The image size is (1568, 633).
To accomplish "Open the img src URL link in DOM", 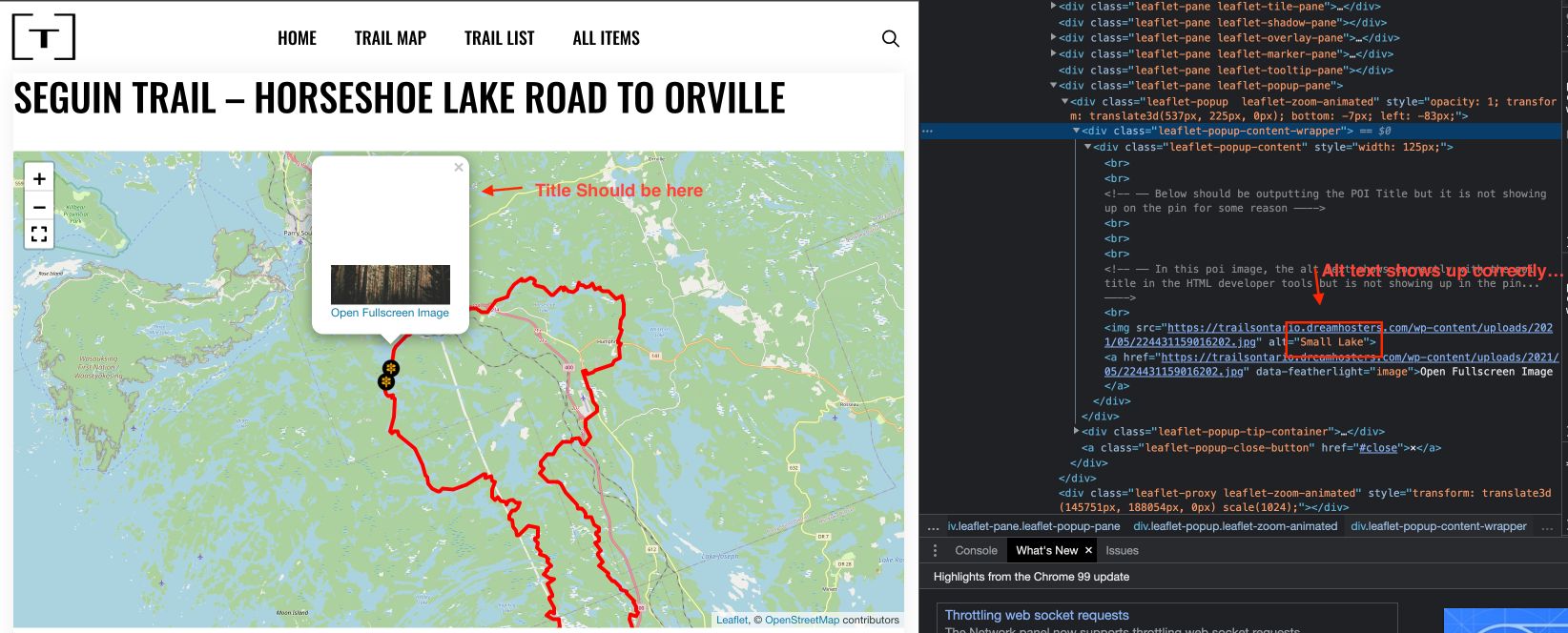I will 1329,335.
